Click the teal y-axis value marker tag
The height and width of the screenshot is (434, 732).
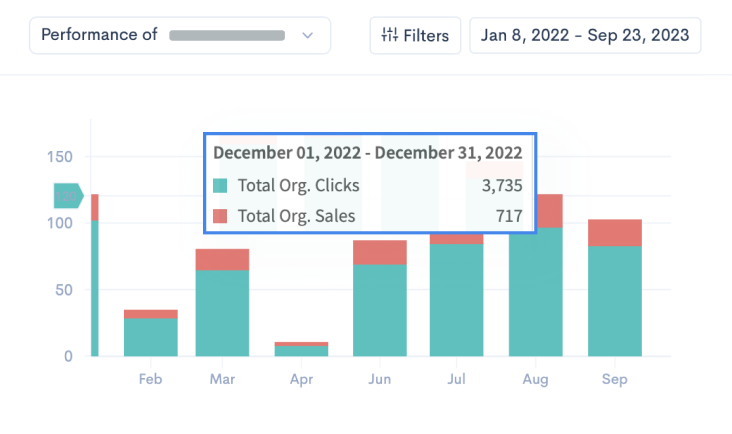(68, 195)
